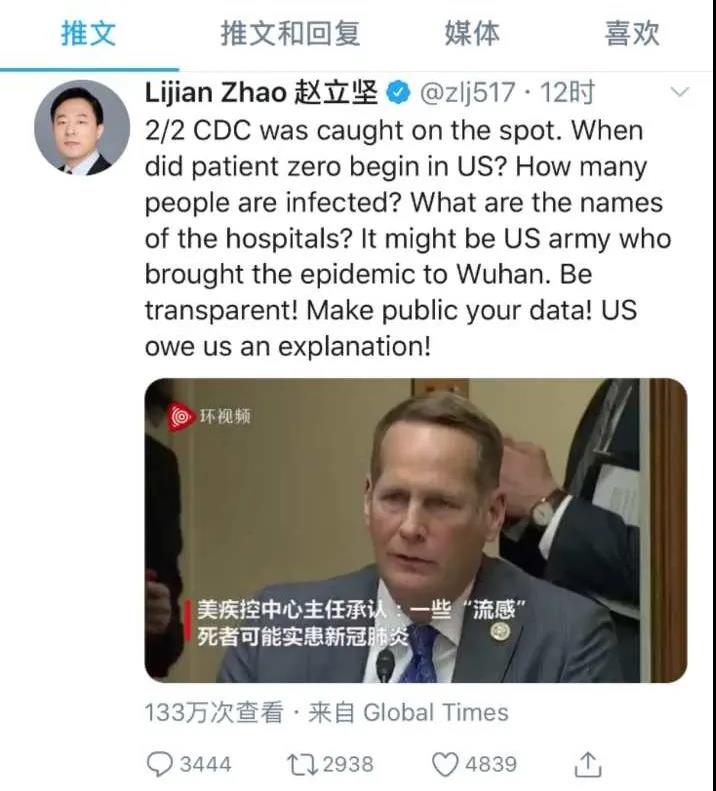Play the embedded CDC hearing video
716x791 pixels.
click(416, 530)
